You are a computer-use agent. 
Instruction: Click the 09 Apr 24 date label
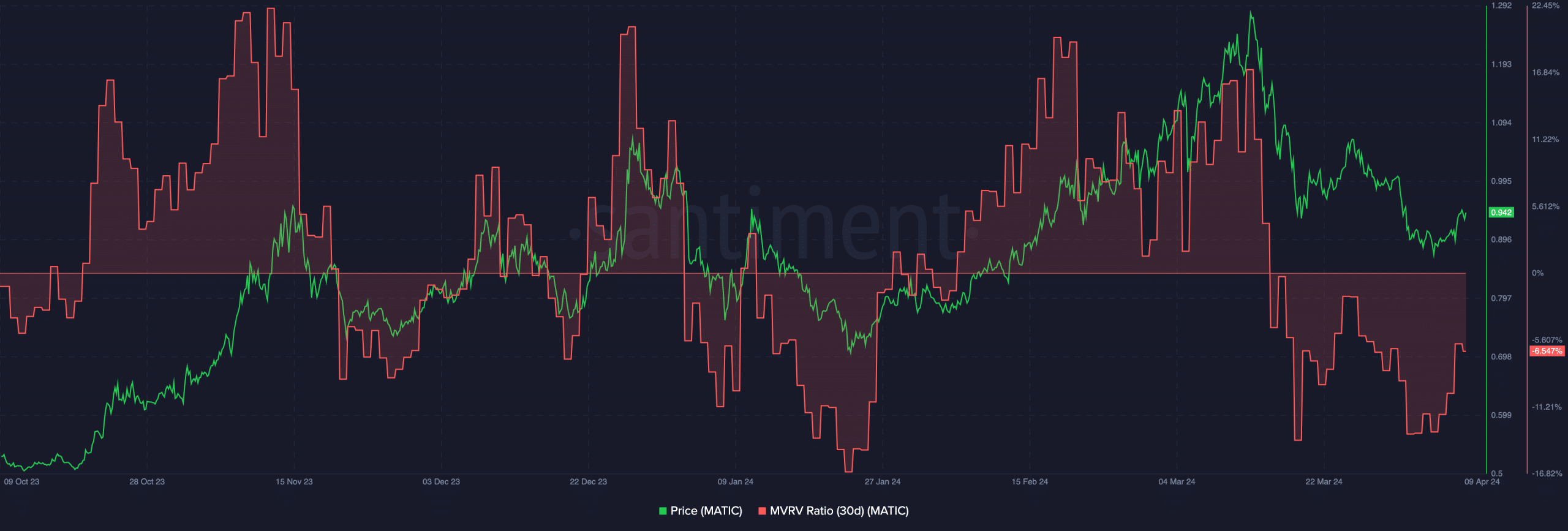click(1482, 481)
